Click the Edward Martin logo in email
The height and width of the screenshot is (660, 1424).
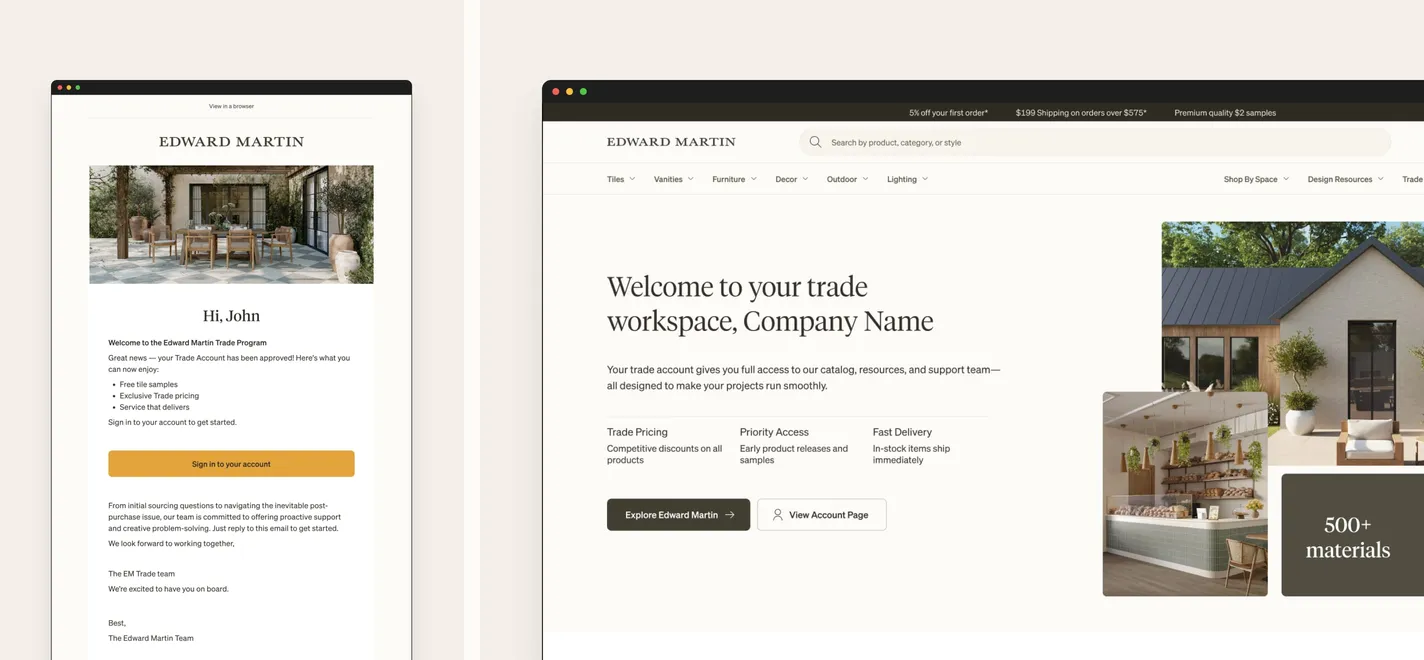pos(231,142)
